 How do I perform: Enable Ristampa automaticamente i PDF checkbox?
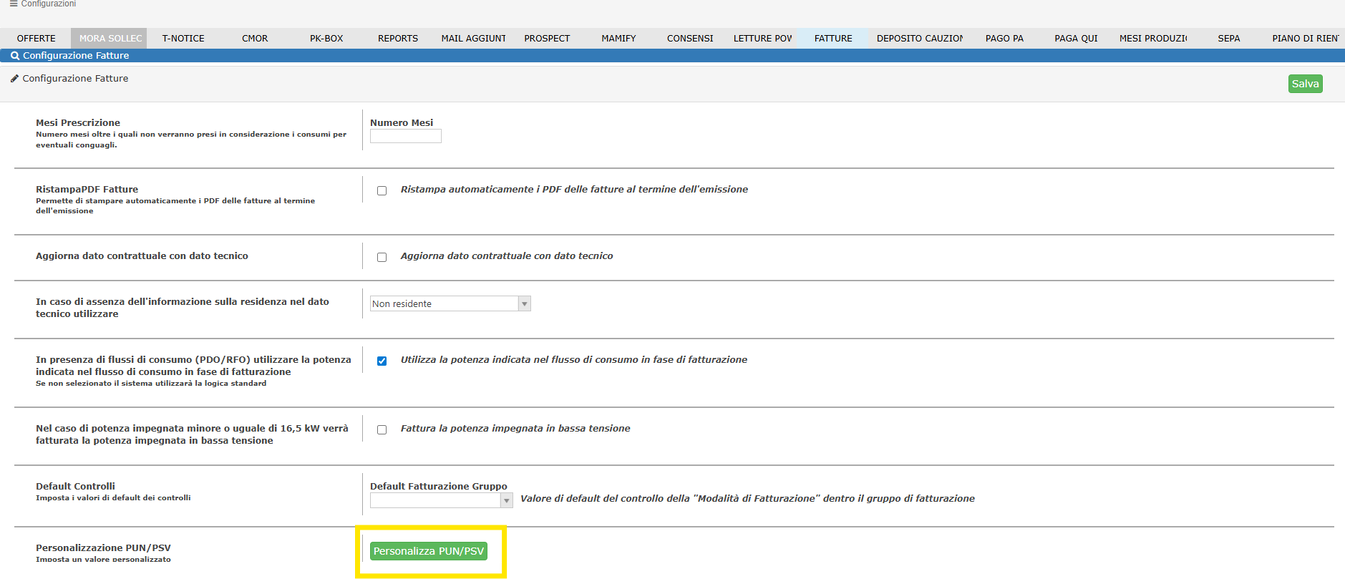382,190
